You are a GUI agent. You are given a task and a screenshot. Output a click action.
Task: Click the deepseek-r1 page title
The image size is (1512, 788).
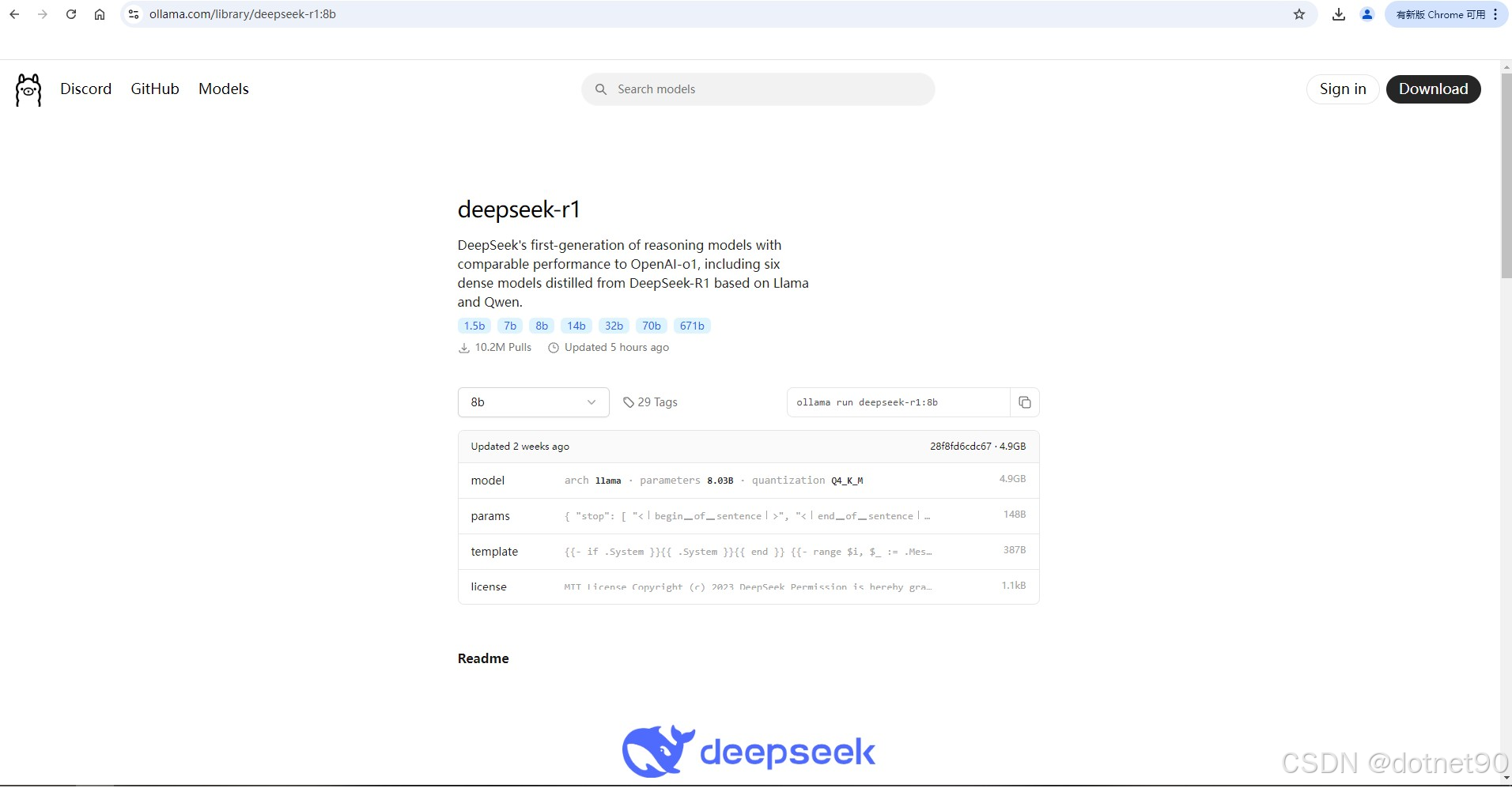point(519,209)
